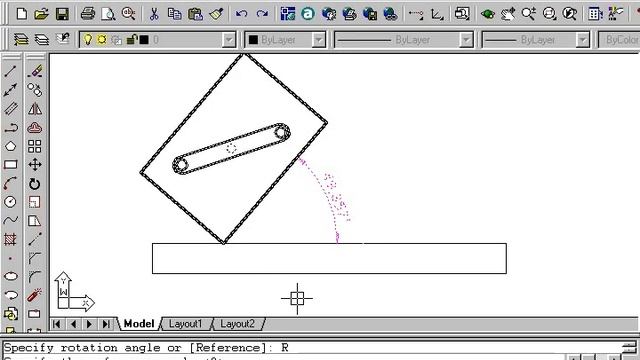Select the Move tool
The image size is (640, 360).
(35, 165)
